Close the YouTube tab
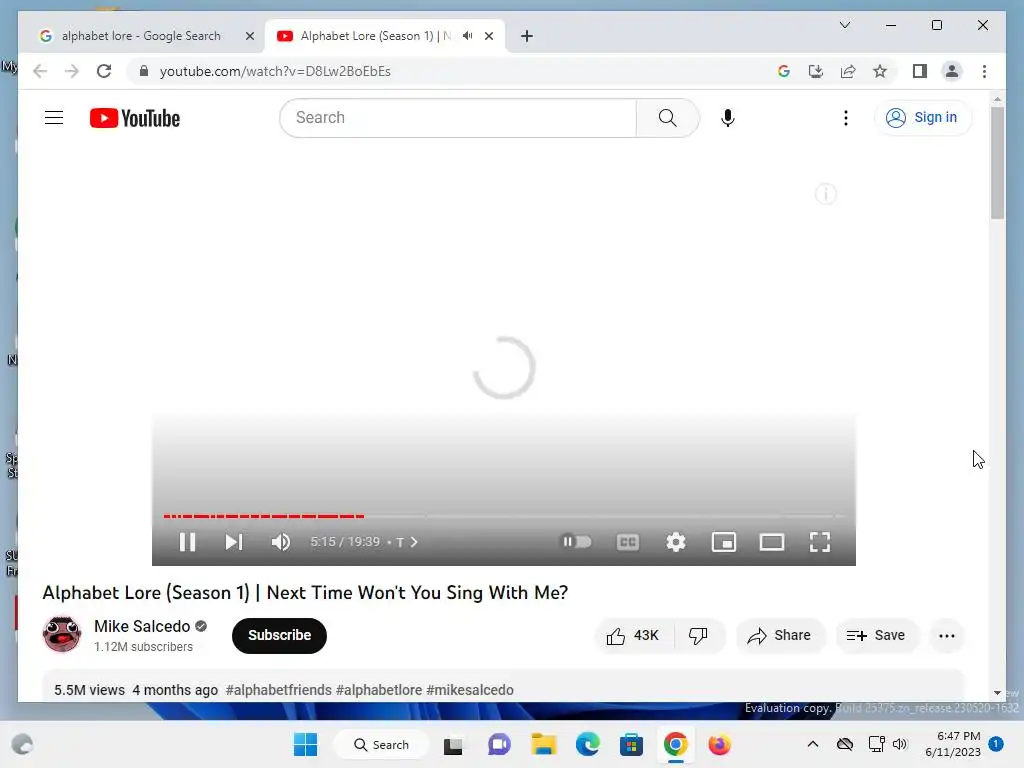 (488, 36)
